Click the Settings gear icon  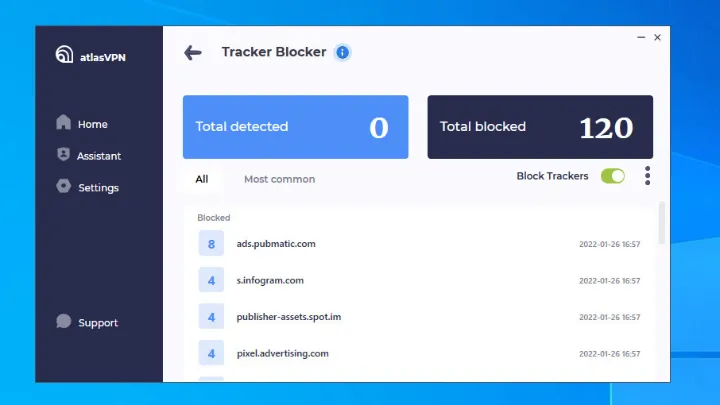63,186
